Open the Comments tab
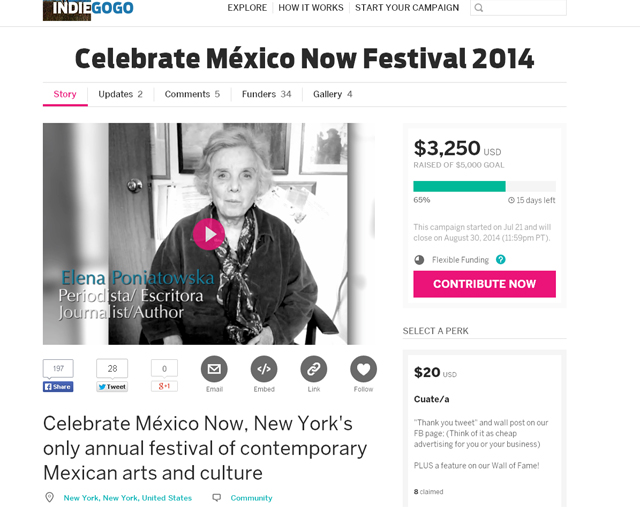 pyautogui.click(x=192, y=94)
